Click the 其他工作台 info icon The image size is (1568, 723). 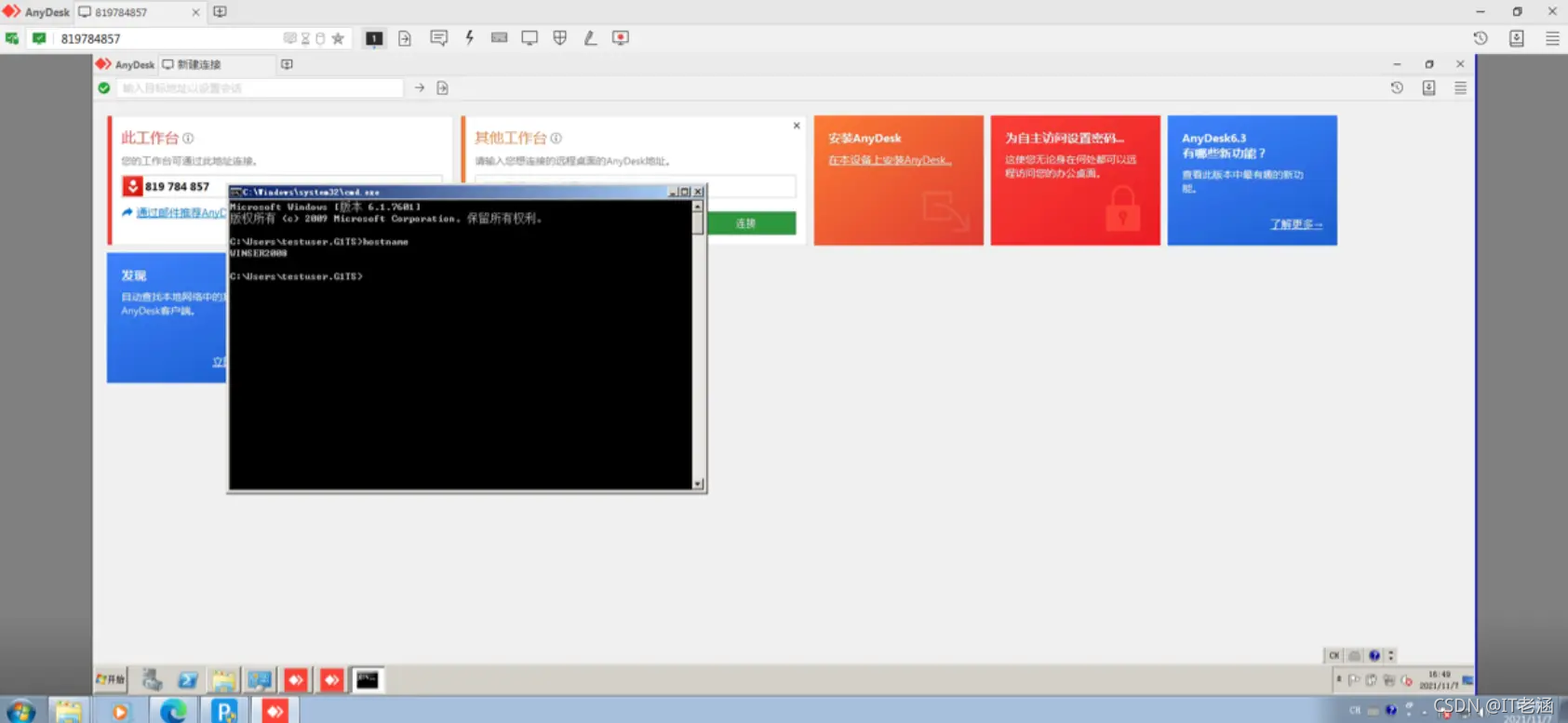[x=556, y=138]
